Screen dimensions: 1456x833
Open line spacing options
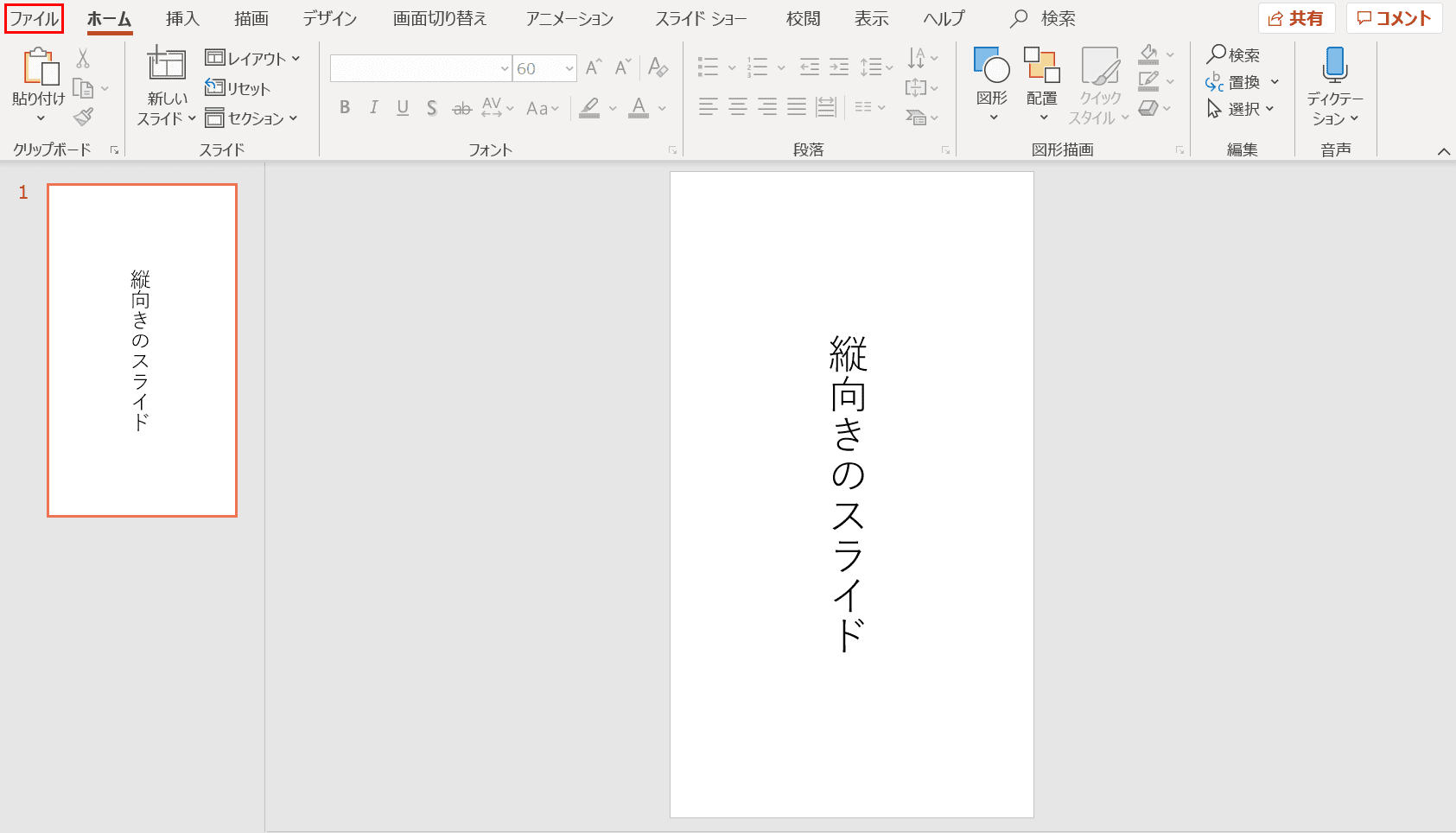pyautogui.click(x=876, y=67)
